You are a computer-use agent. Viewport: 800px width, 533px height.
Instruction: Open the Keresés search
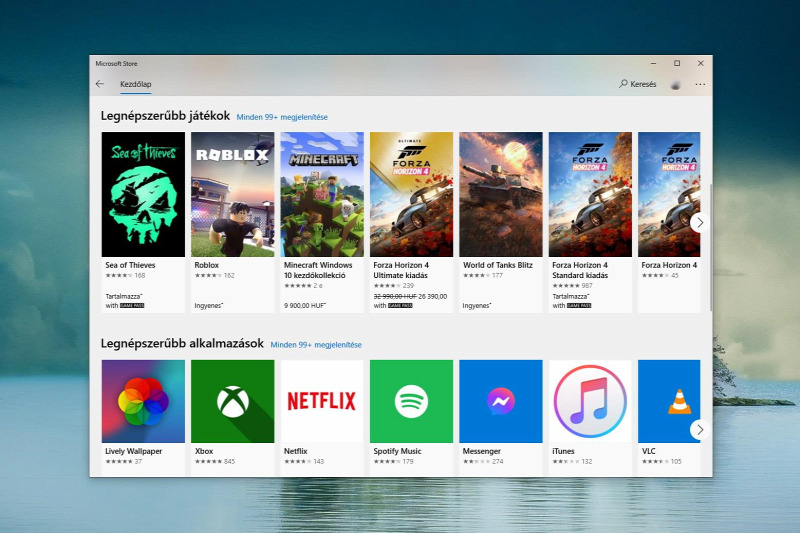(638, 84)
